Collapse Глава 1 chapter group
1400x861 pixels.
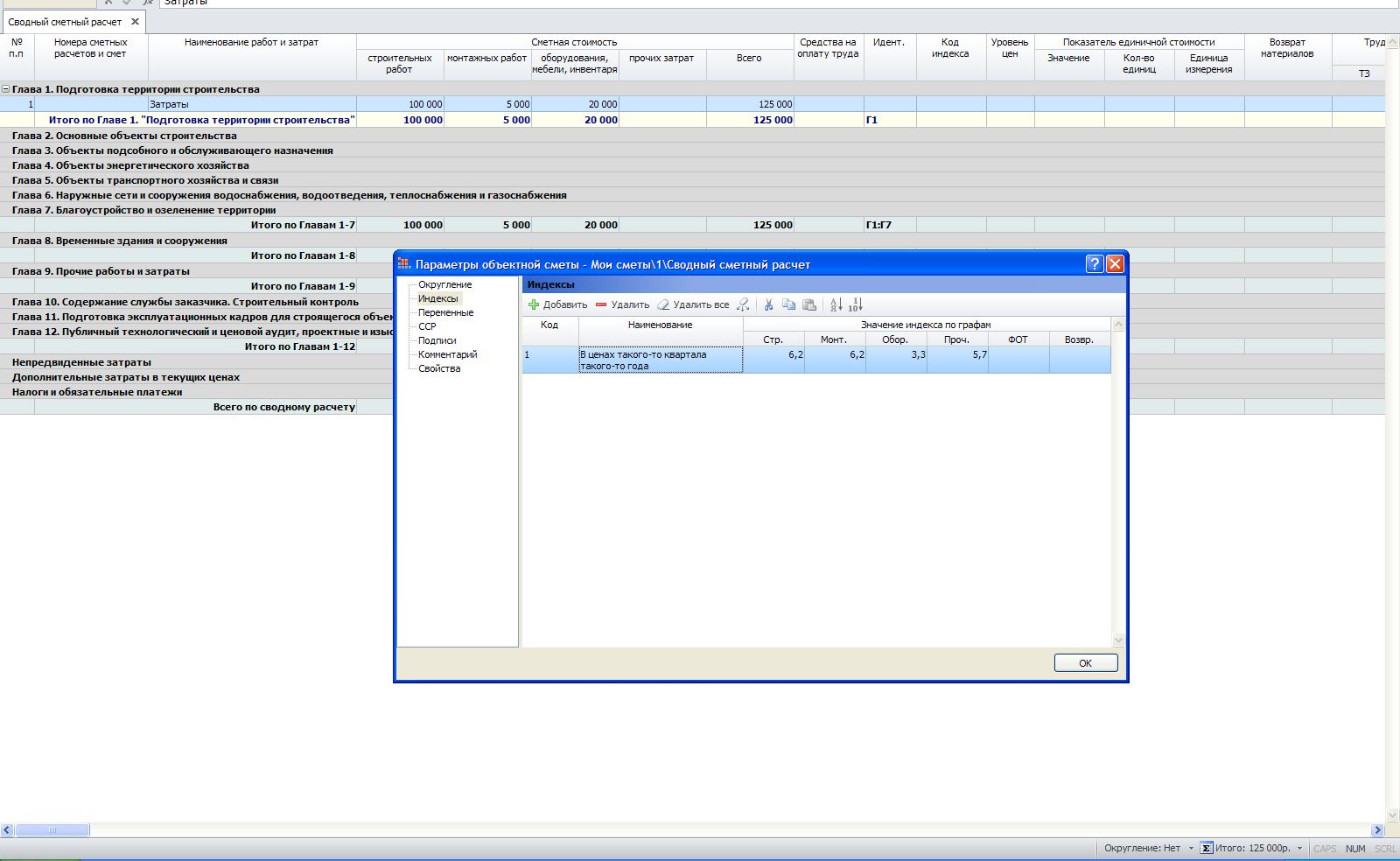[x=6, y=89]
